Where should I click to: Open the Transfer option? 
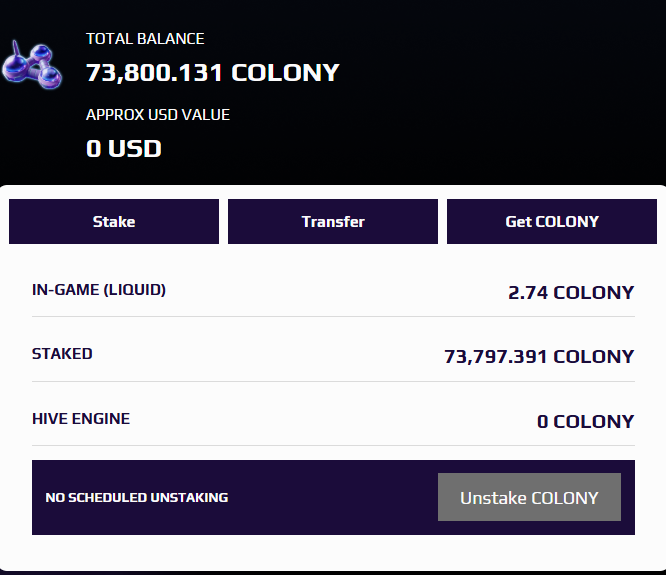pyautogui.click(x=333, y=222)
